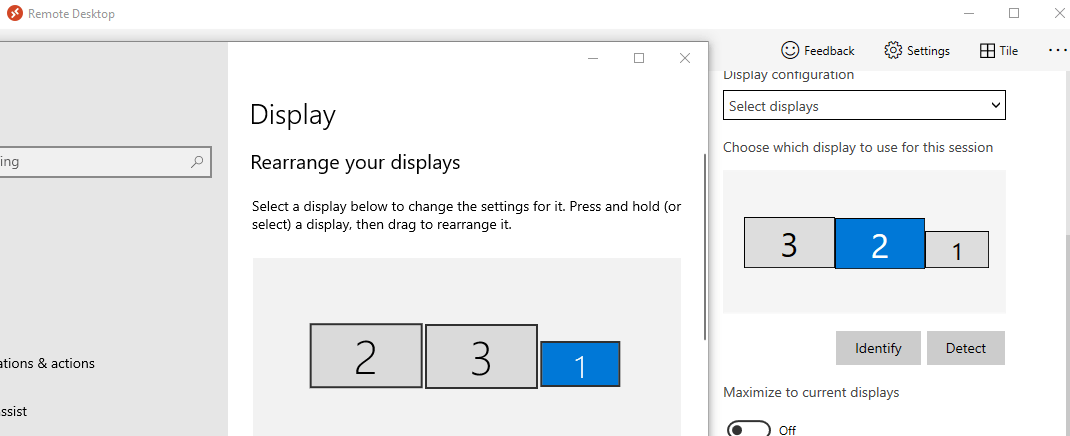Open Focus assist settings page
This screenshot has width=1070, height=436.
pyautogui.click(x=14, y=411)
